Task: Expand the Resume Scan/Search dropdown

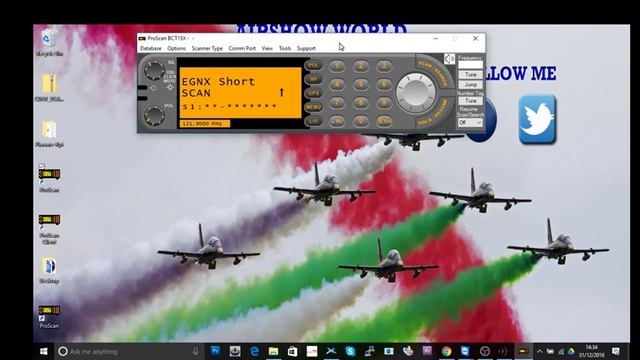Action: [470, 122]
